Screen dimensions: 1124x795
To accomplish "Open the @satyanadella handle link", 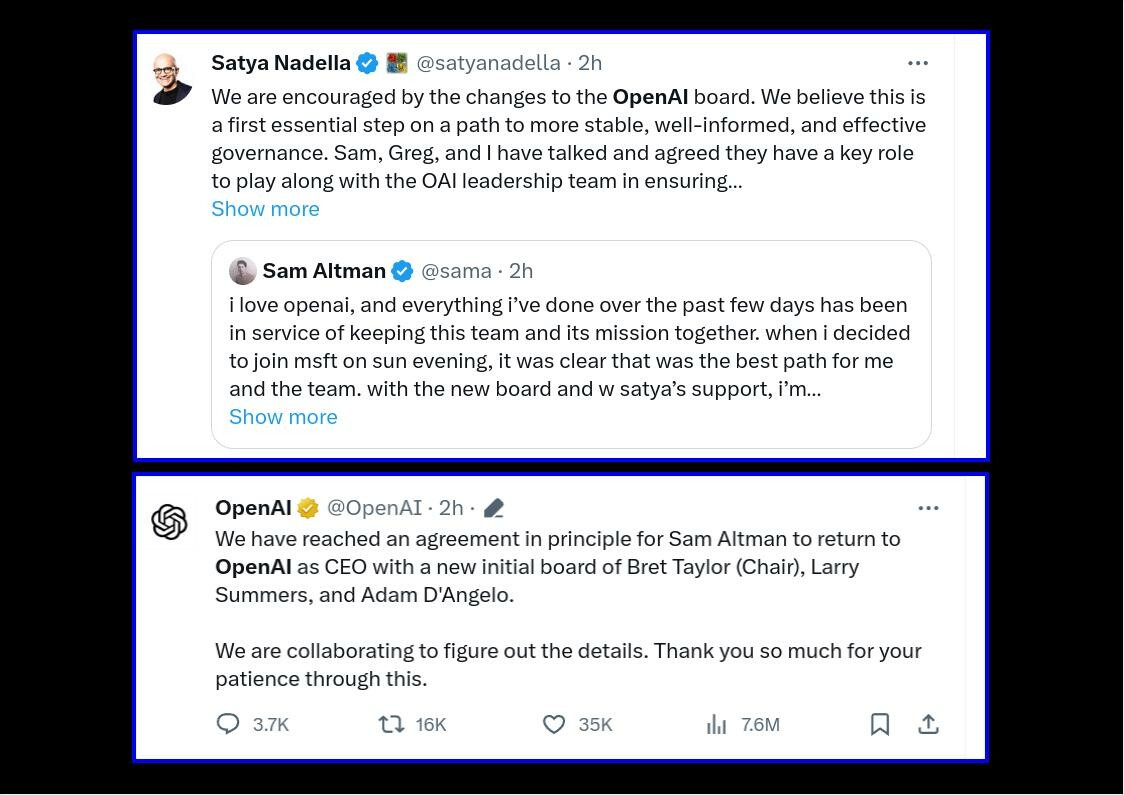I will (x=488, y=63).
